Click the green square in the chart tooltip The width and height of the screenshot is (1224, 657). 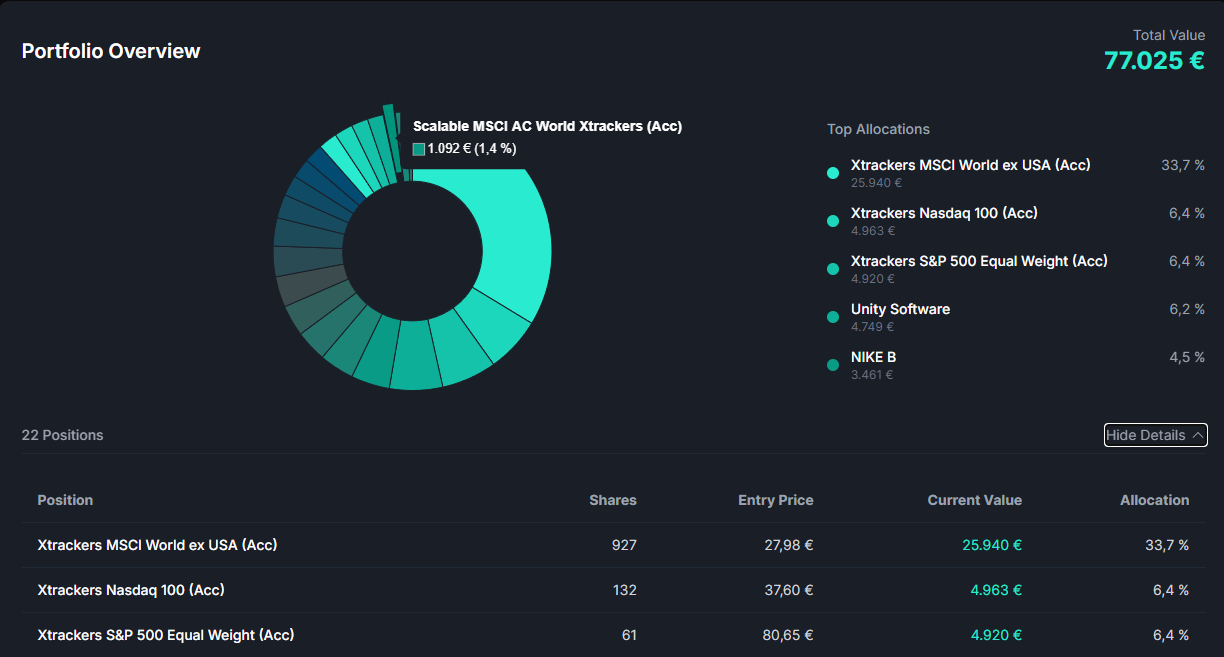(418, 148)
